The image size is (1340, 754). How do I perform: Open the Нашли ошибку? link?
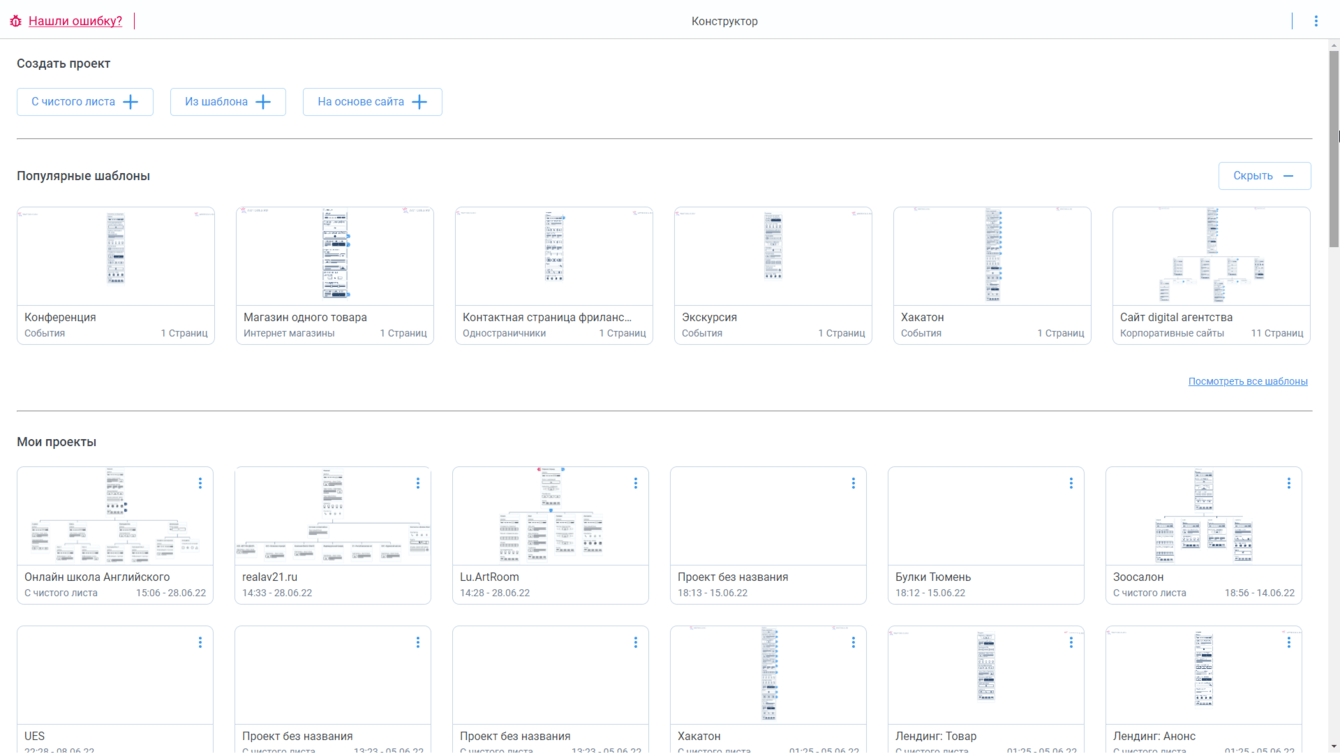coord(75,21)
